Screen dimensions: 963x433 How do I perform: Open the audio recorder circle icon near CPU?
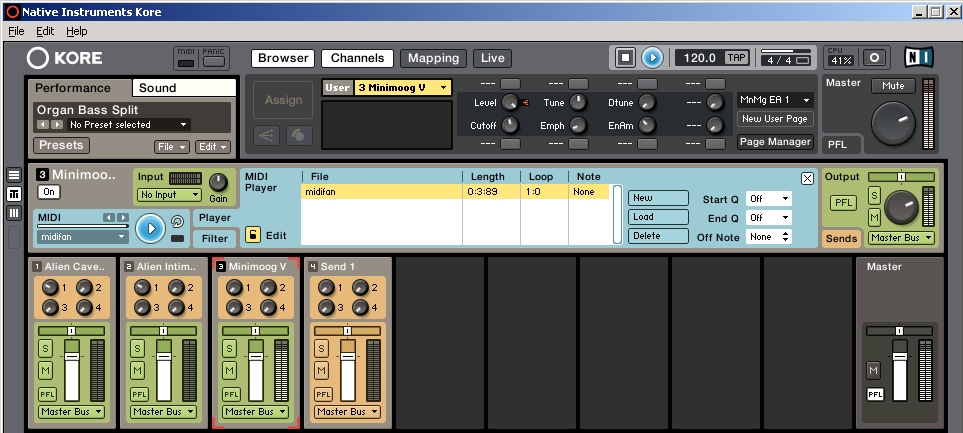coord(875,58)
